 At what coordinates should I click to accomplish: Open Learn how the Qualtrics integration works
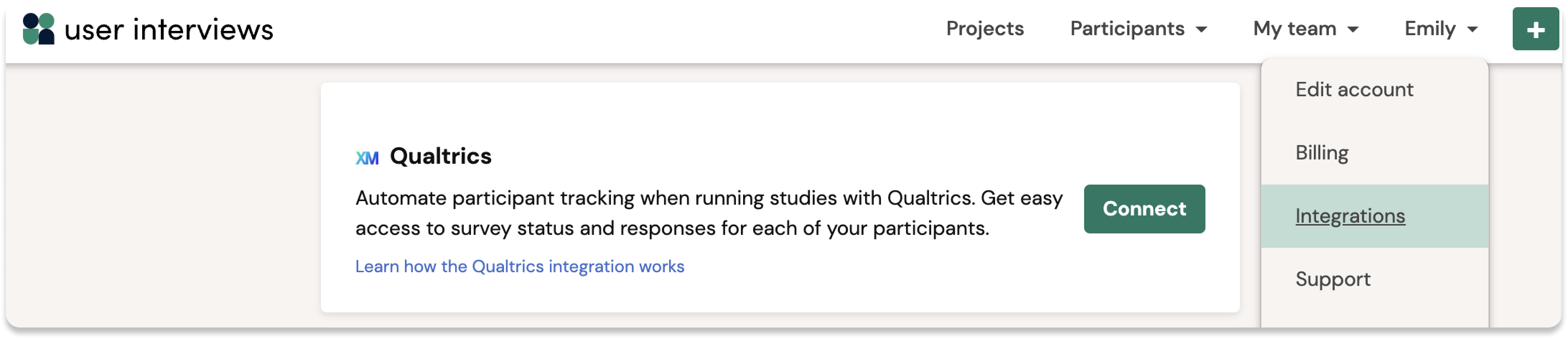[520, 266]
